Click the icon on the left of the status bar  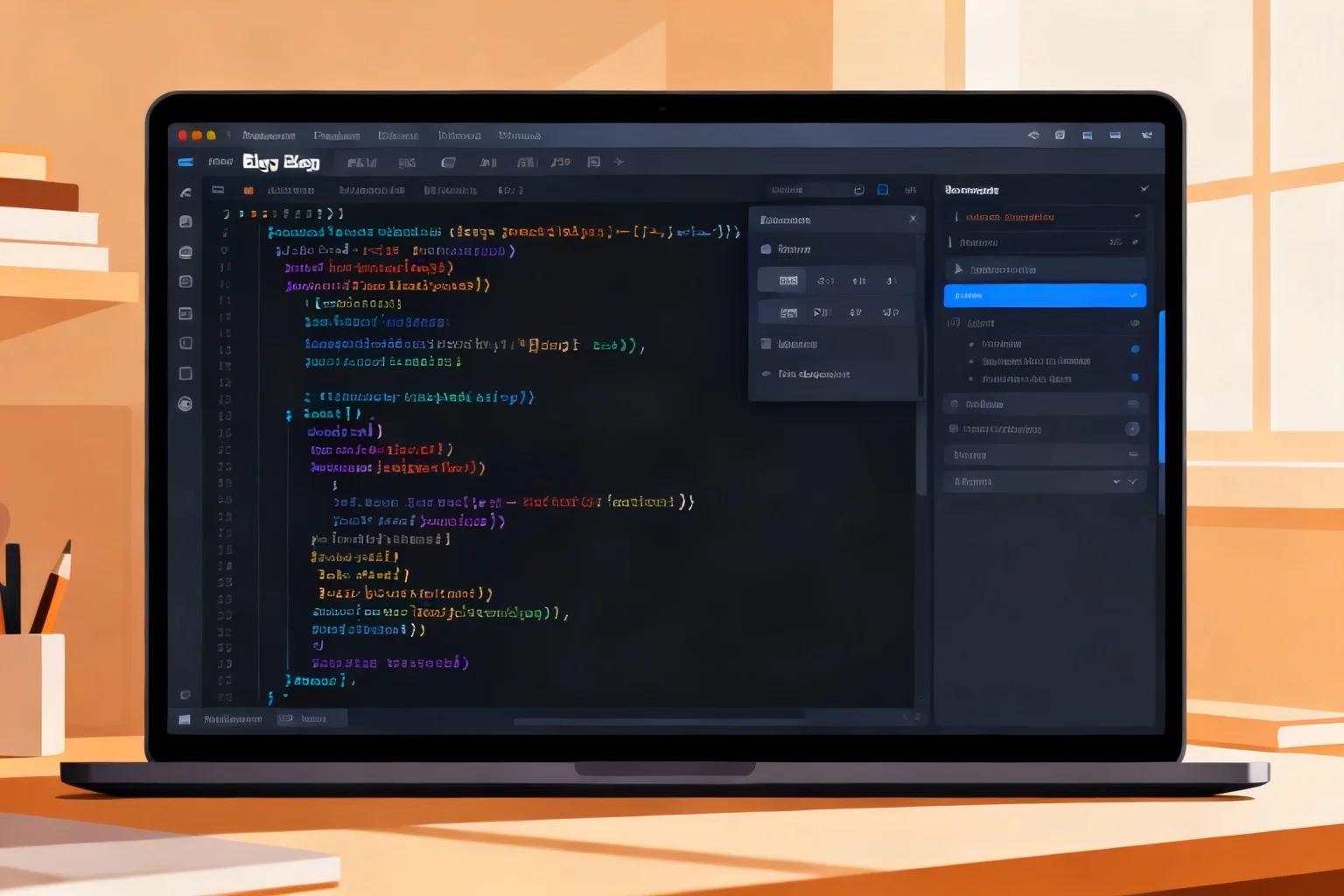point(185,719)
